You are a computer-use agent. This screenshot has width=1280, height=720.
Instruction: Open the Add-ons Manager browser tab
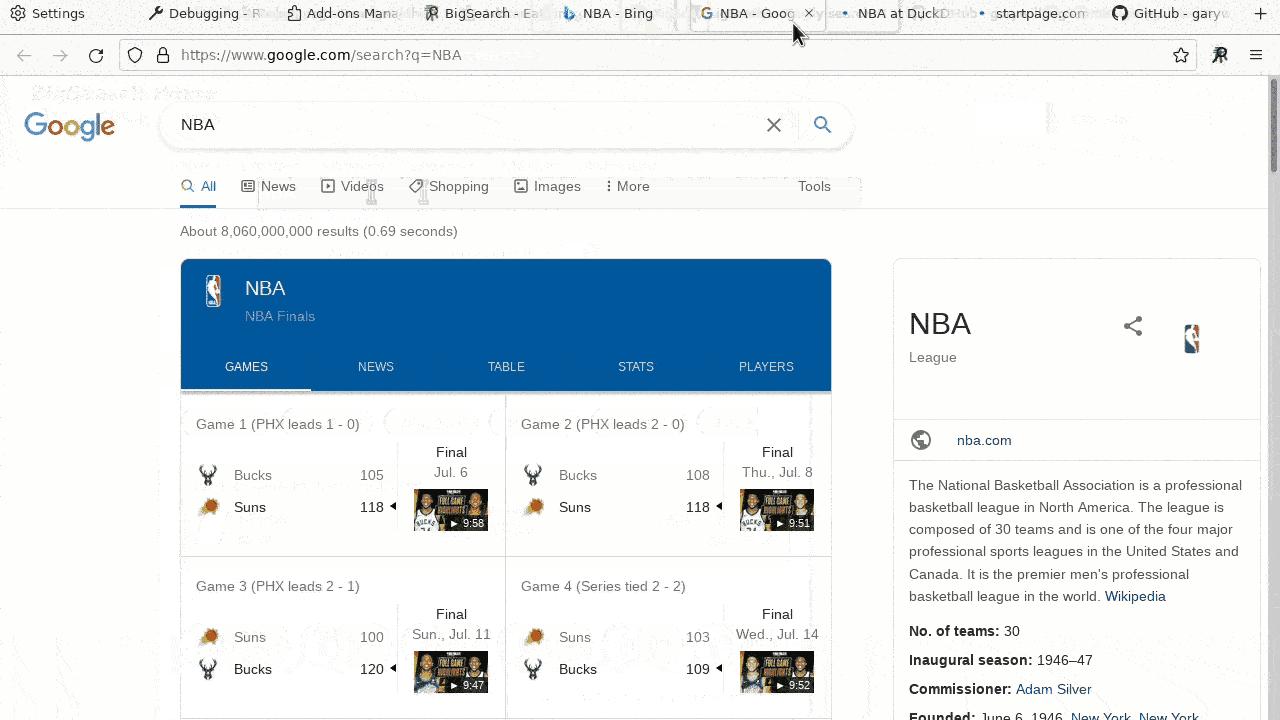click(341, 14)
